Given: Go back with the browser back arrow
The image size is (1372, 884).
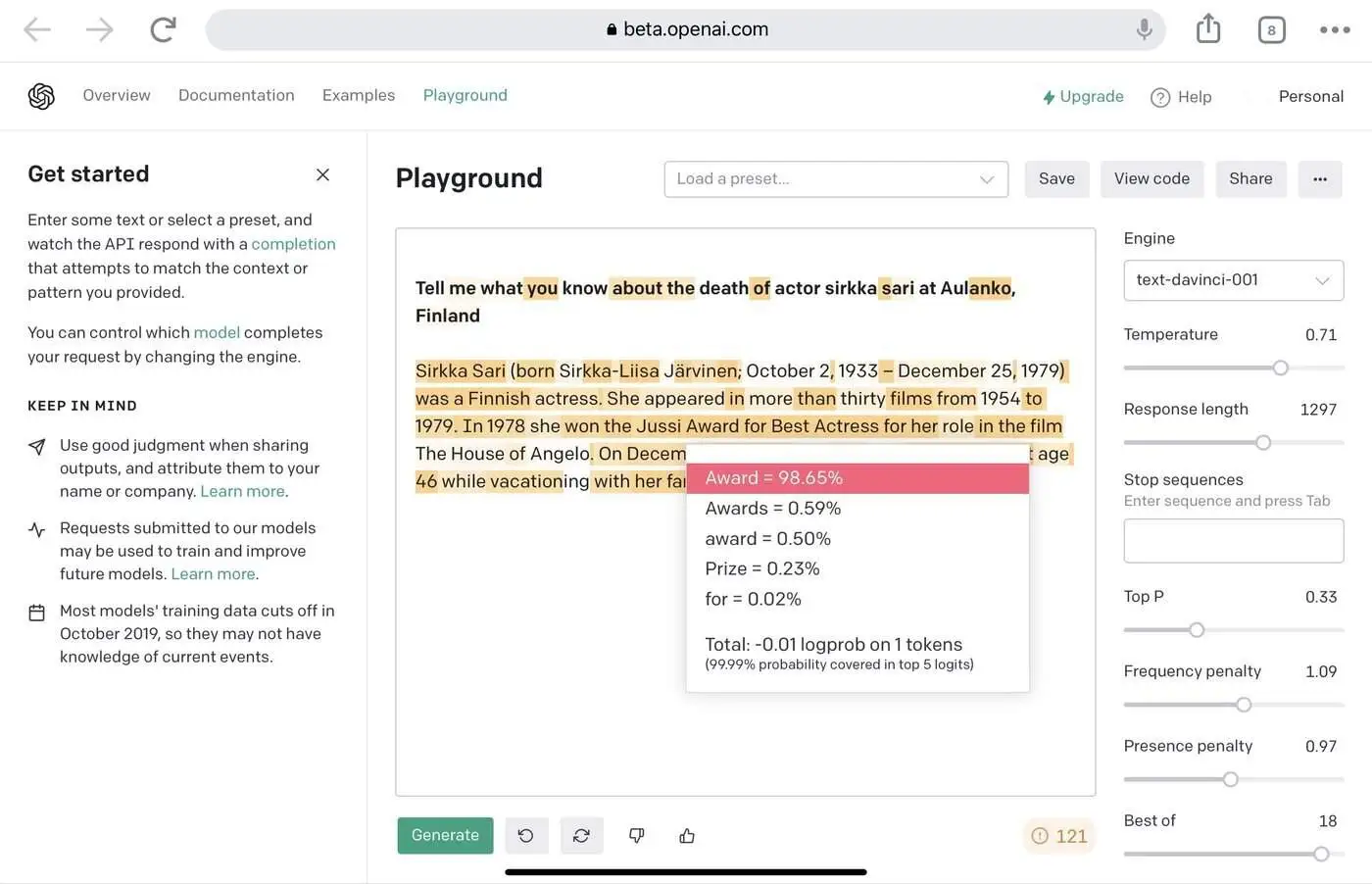Looking at the screenshot, I should [37, 30].
